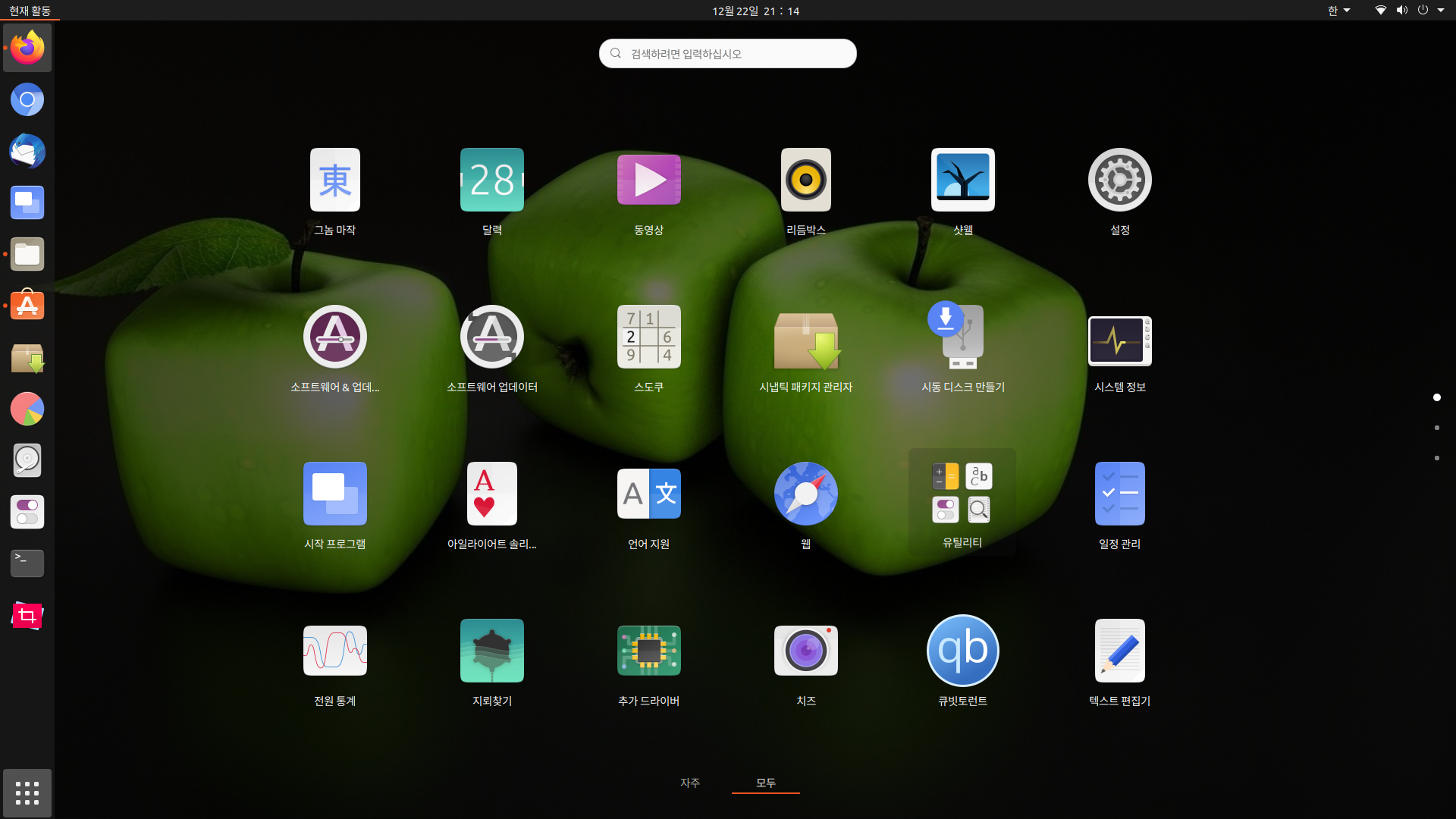Launch Terminal from the dock
The height and width of the screenshot is (819, 1456).
[x=27, y=563]
